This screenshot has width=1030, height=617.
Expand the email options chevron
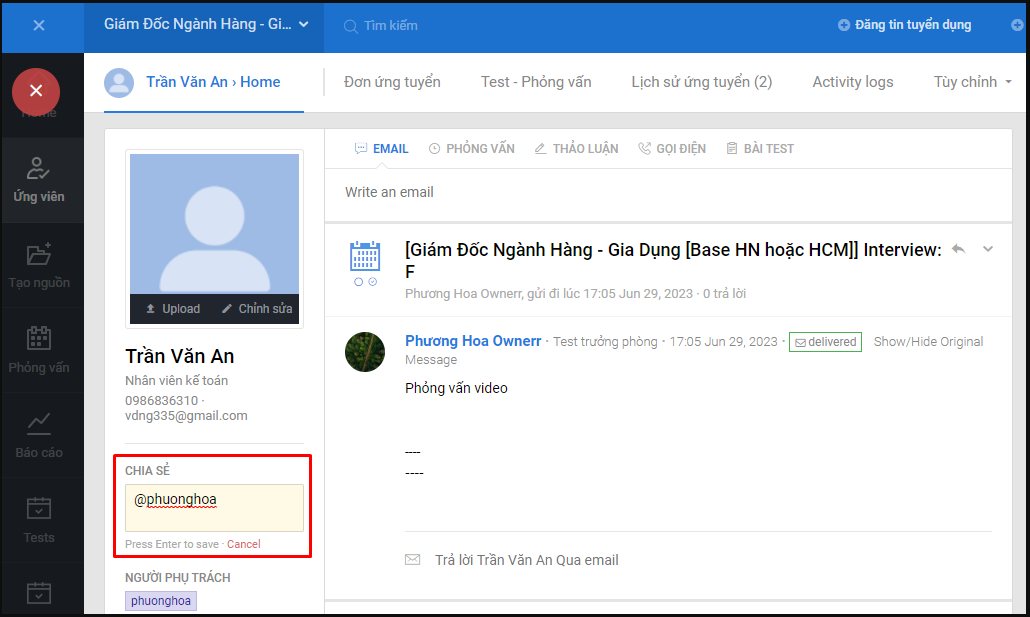988,249
